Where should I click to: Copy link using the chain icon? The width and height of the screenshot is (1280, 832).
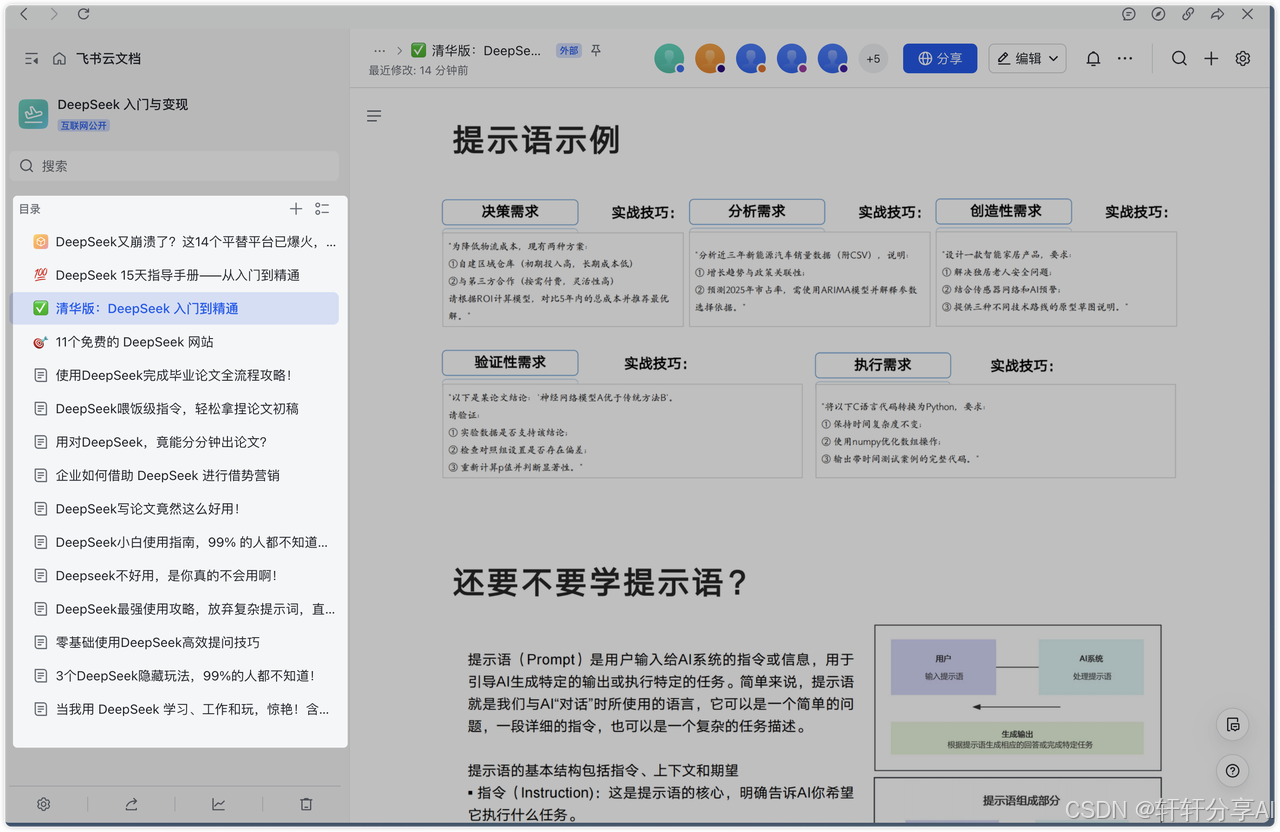tap(1188, 14)
